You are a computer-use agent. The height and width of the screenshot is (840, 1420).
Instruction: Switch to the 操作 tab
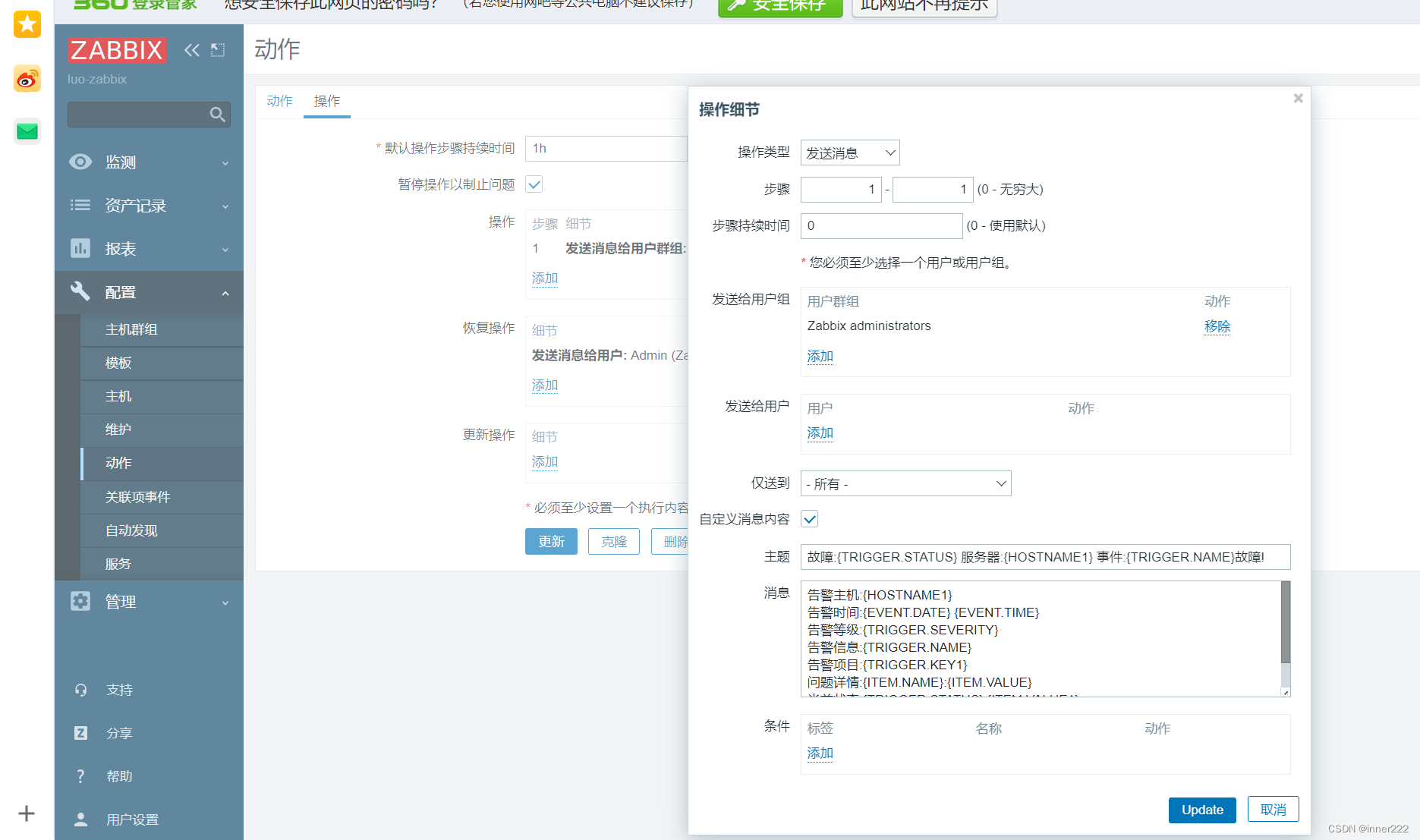(327, 101)
